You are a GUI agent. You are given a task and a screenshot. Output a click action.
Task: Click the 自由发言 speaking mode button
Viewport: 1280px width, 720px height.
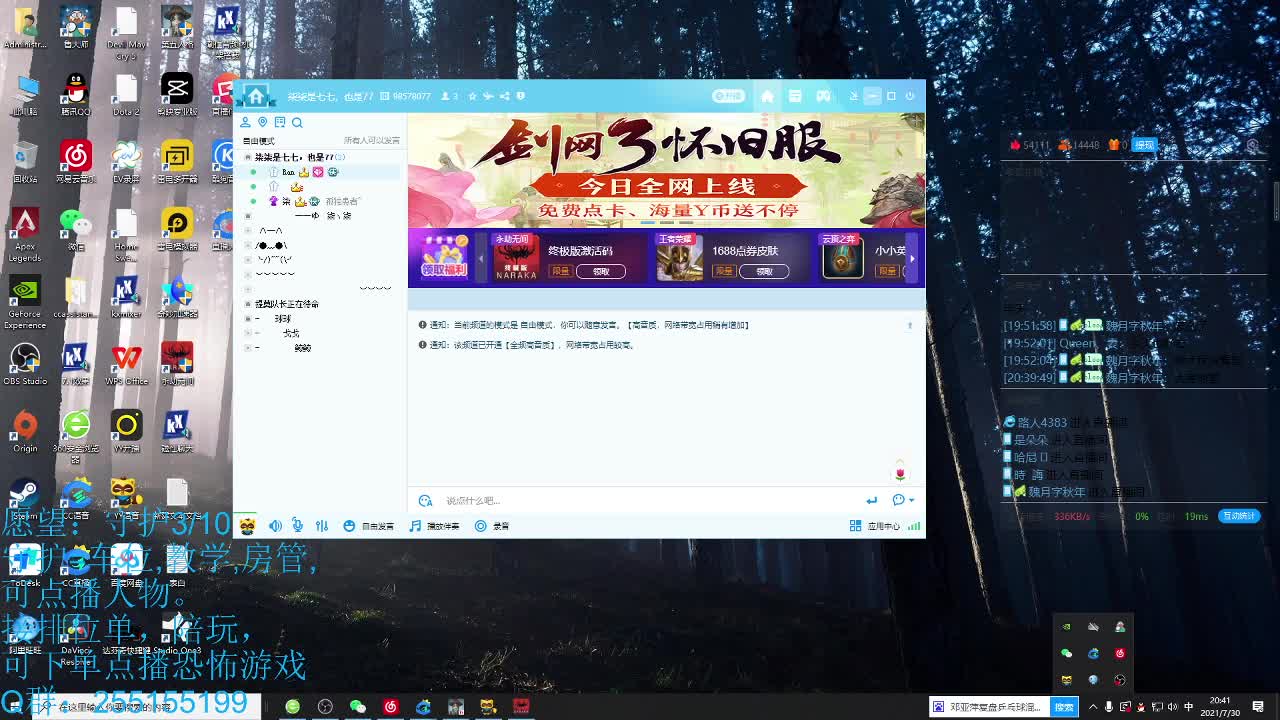point(368,526)
